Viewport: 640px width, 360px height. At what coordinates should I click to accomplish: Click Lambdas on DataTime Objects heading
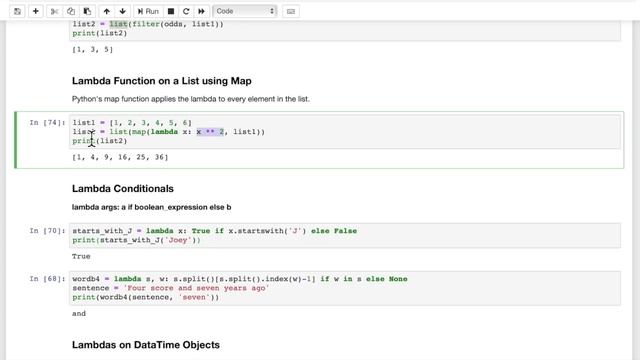tap(146, 344)
